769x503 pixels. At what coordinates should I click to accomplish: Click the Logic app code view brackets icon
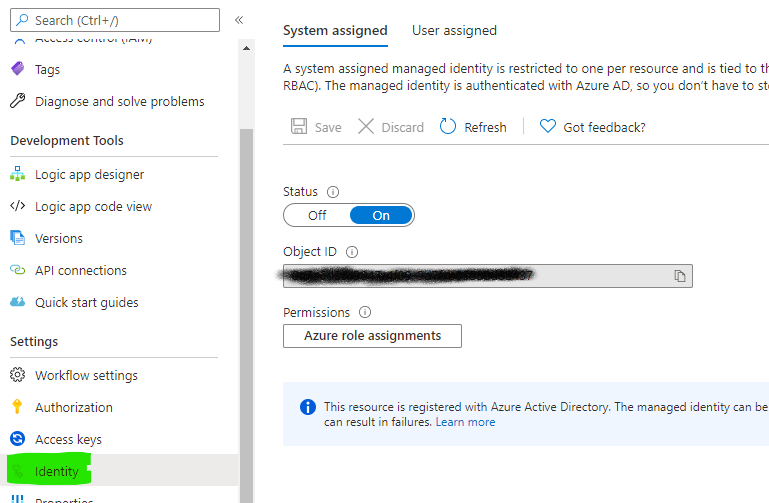[x=18, y=206]
